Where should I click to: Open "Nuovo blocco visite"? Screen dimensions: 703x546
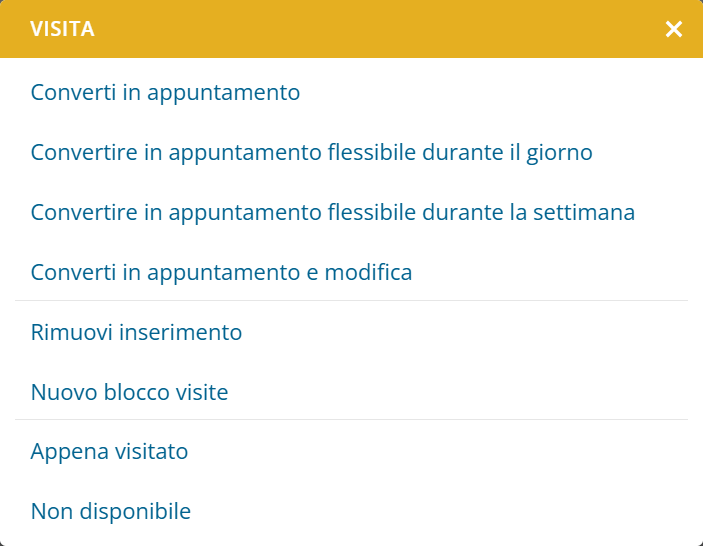(x=129, y=392)
